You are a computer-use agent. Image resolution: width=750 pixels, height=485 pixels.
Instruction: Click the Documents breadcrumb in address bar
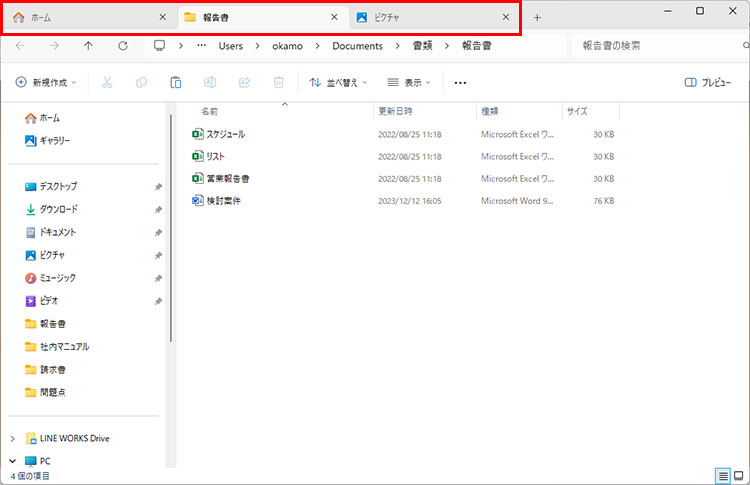coord(357,46)
